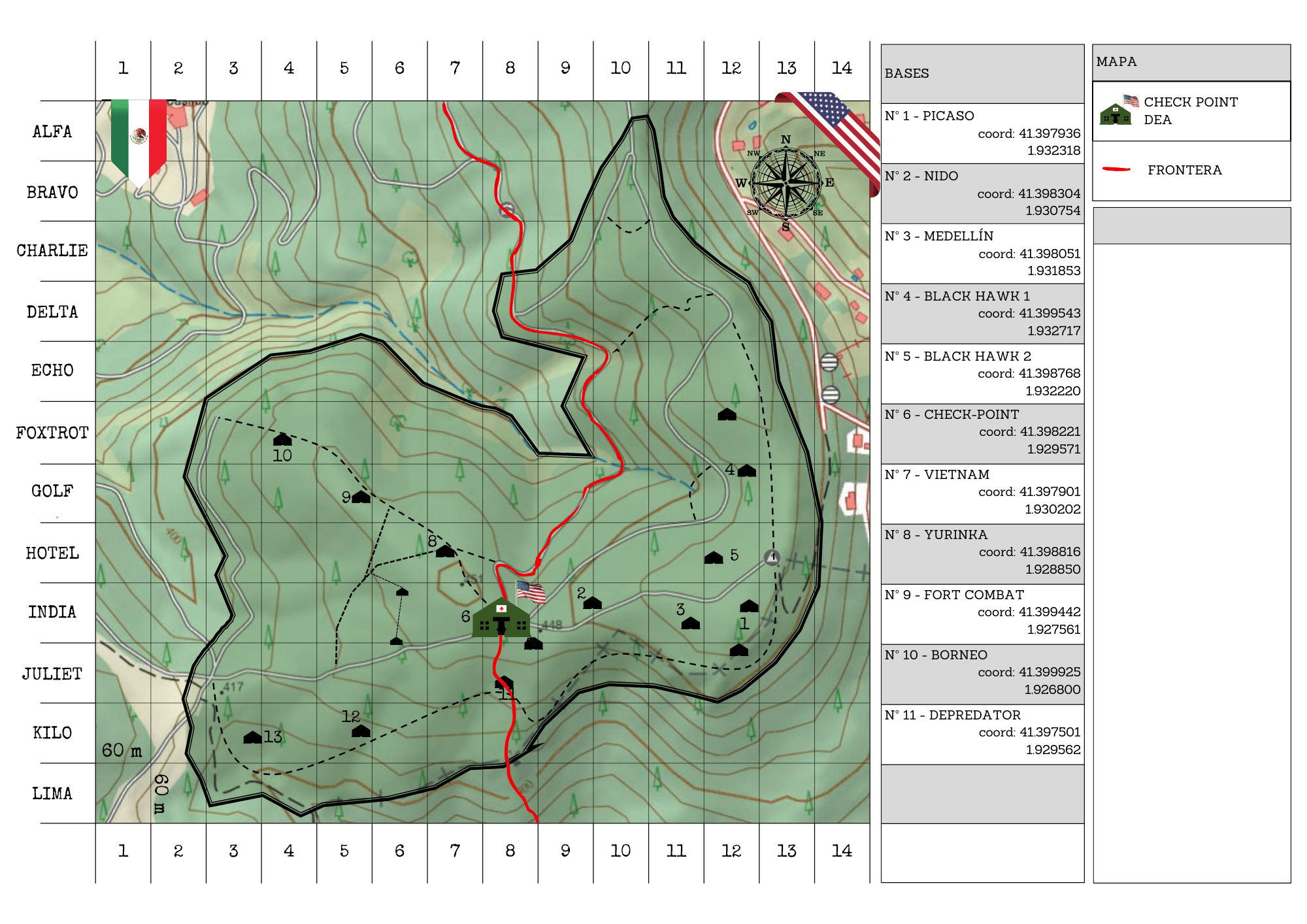Click the base marker labeled 12
This screenshot has height=924, width=1307.
[x=361, y=731]
